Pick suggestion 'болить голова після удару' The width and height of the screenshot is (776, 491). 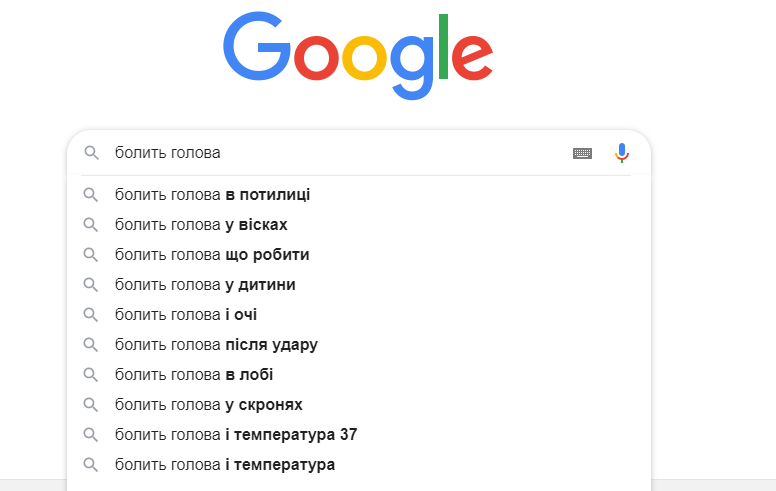(216, 345)
